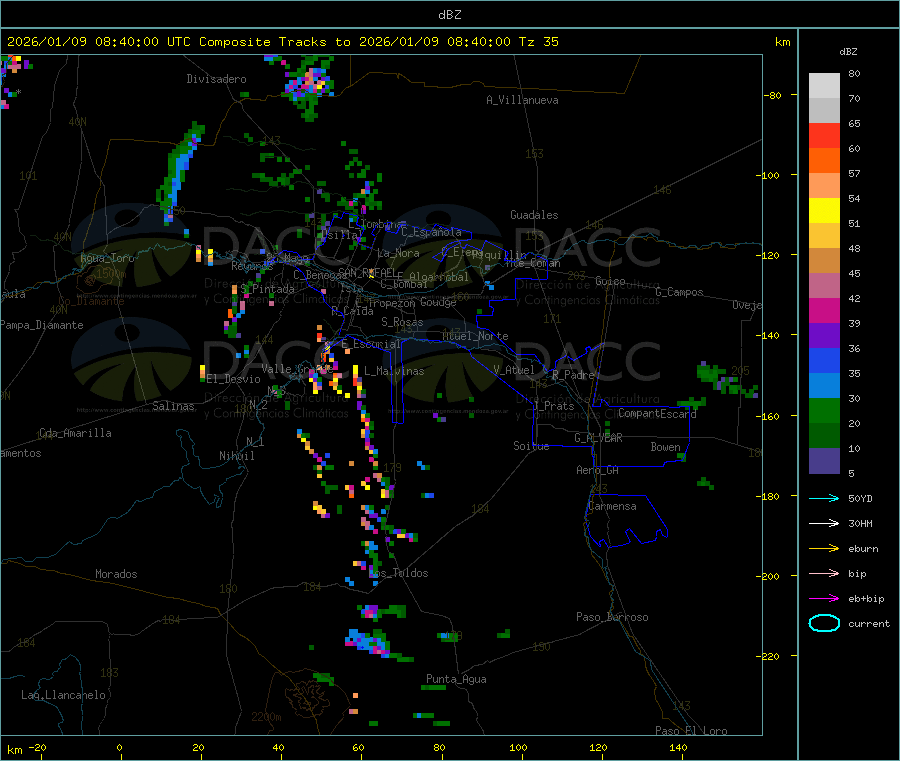Click the A_Villanueva place label

tap(522, 100)
